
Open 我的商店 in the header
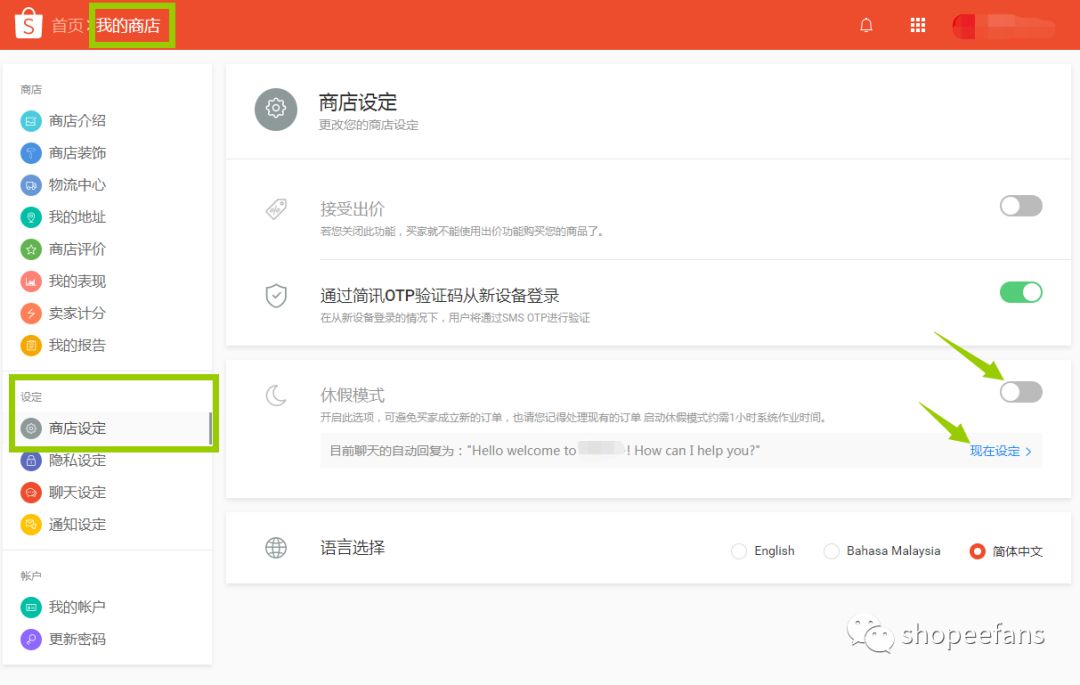pos(127,25)
